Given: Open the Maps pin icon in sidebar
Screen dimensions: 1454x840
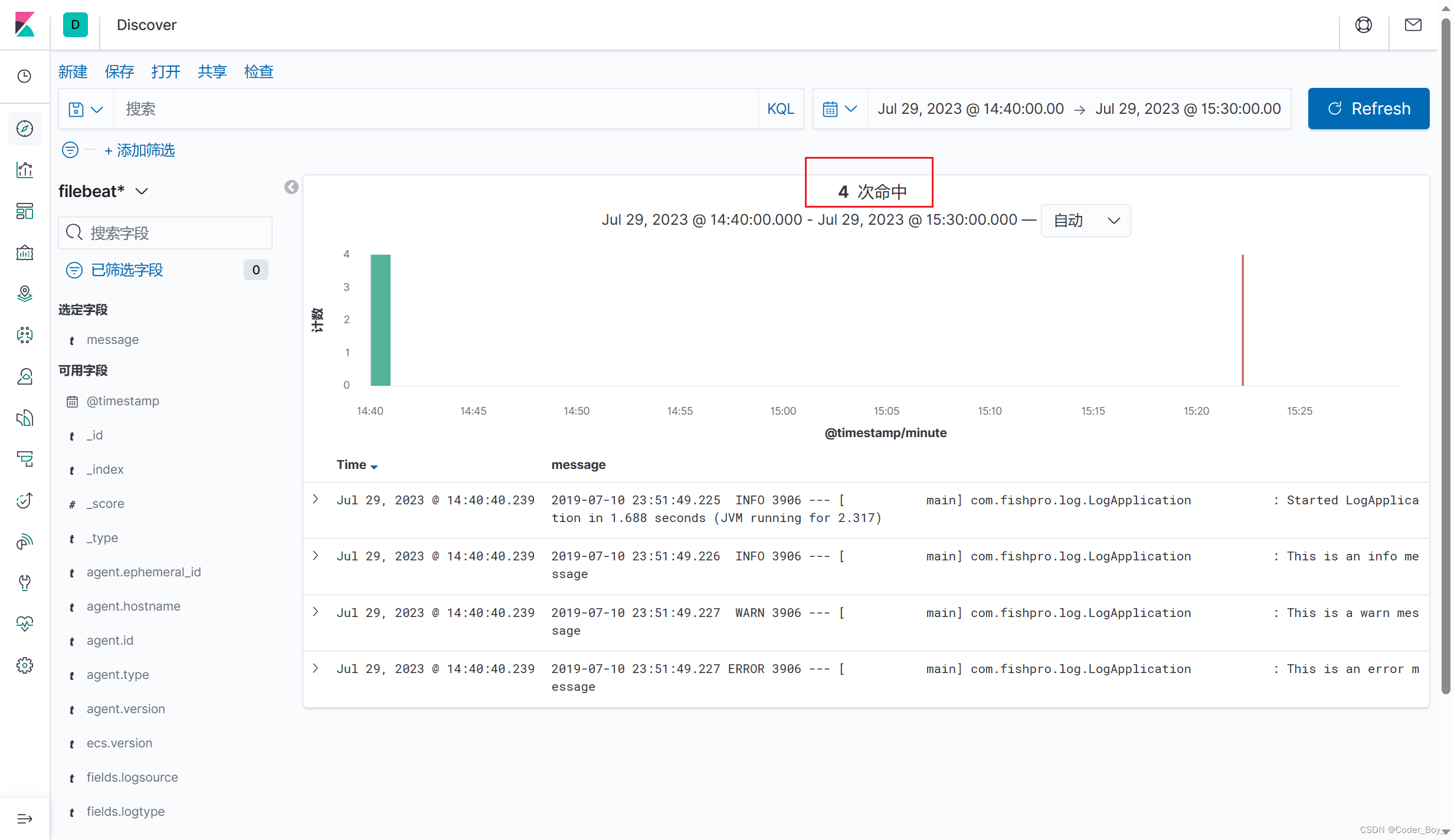Looking at the screenshot, I should pyautogui.click(x=25, y=294).
